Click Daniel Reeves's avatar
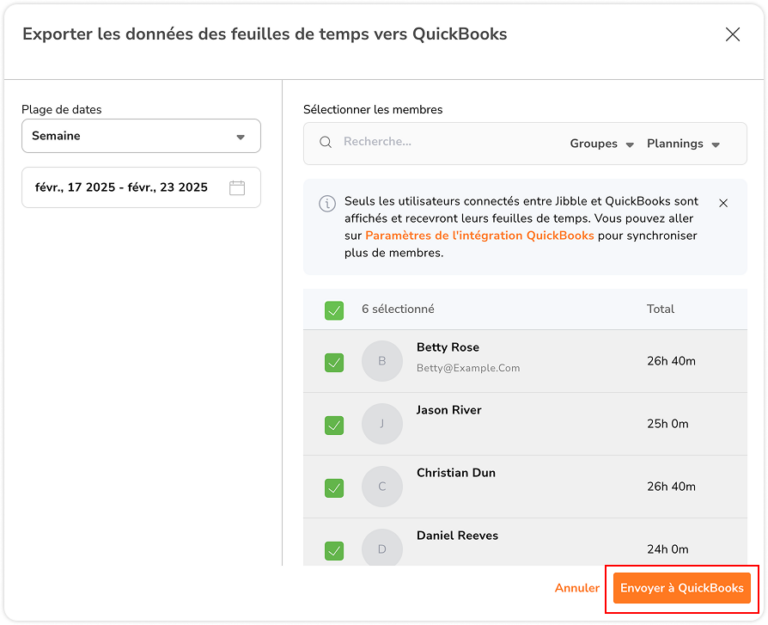This screenshot has width=768, height=625. pos(382,549)
